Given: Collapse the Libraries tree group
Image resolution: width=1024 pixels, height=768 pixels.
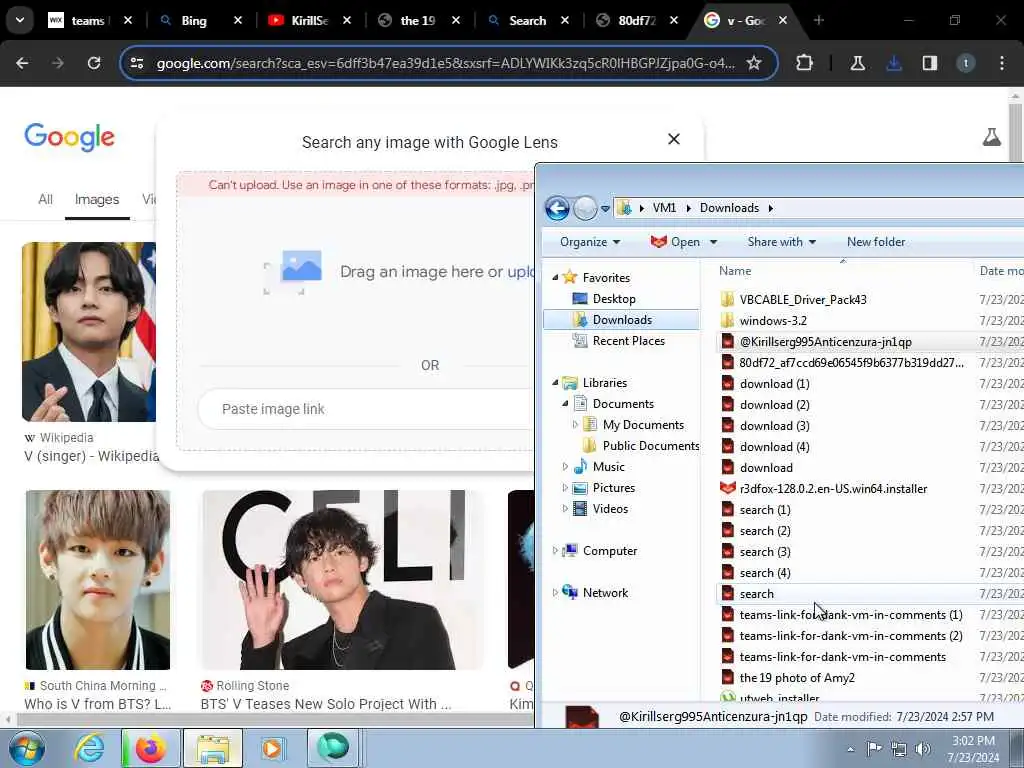Looking at the screenshot, I should pos(555,383).
